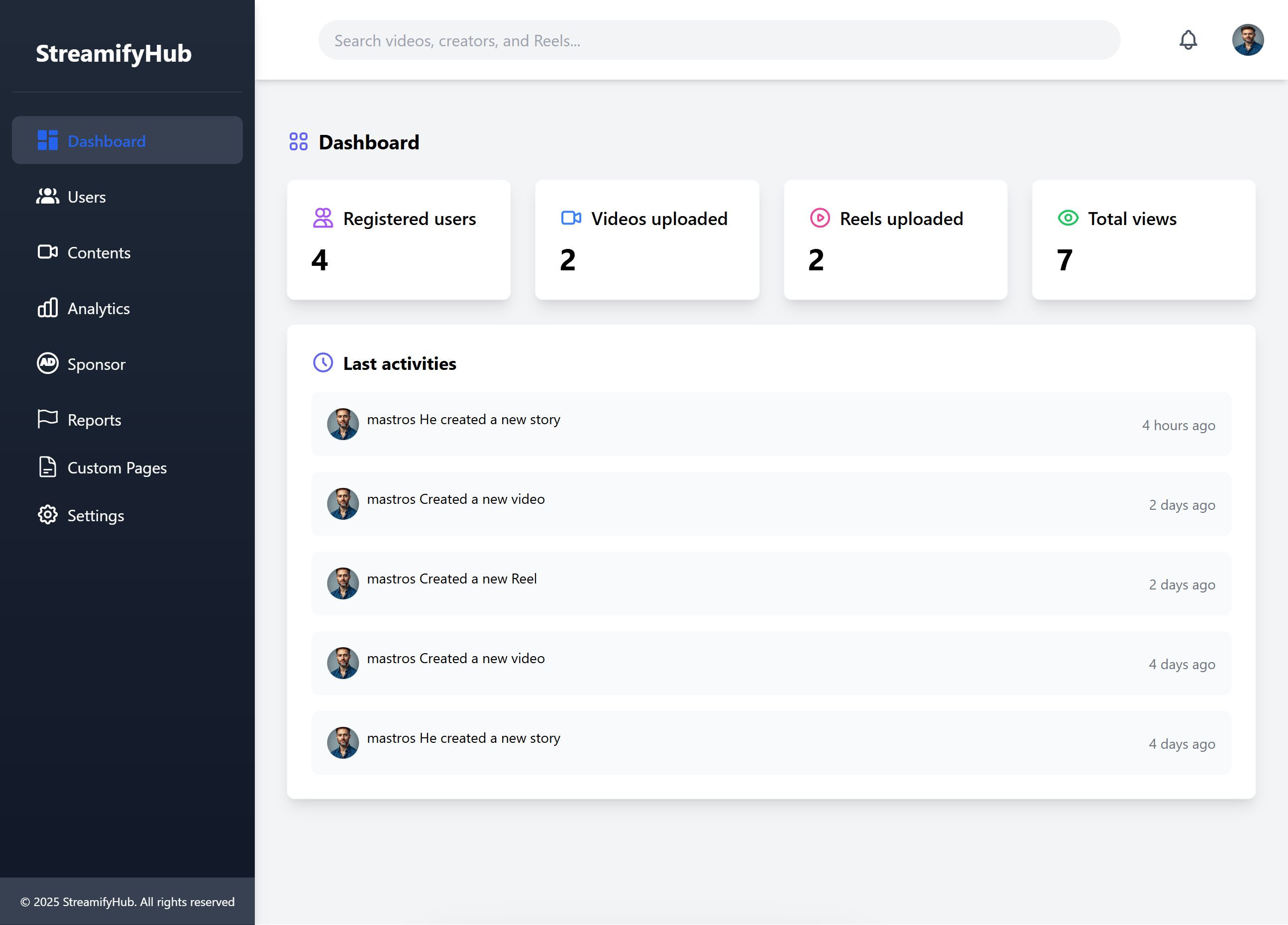Click the StreamifyHub logo title
This screenshot has width=1288, height=925.
coord(113,53)
